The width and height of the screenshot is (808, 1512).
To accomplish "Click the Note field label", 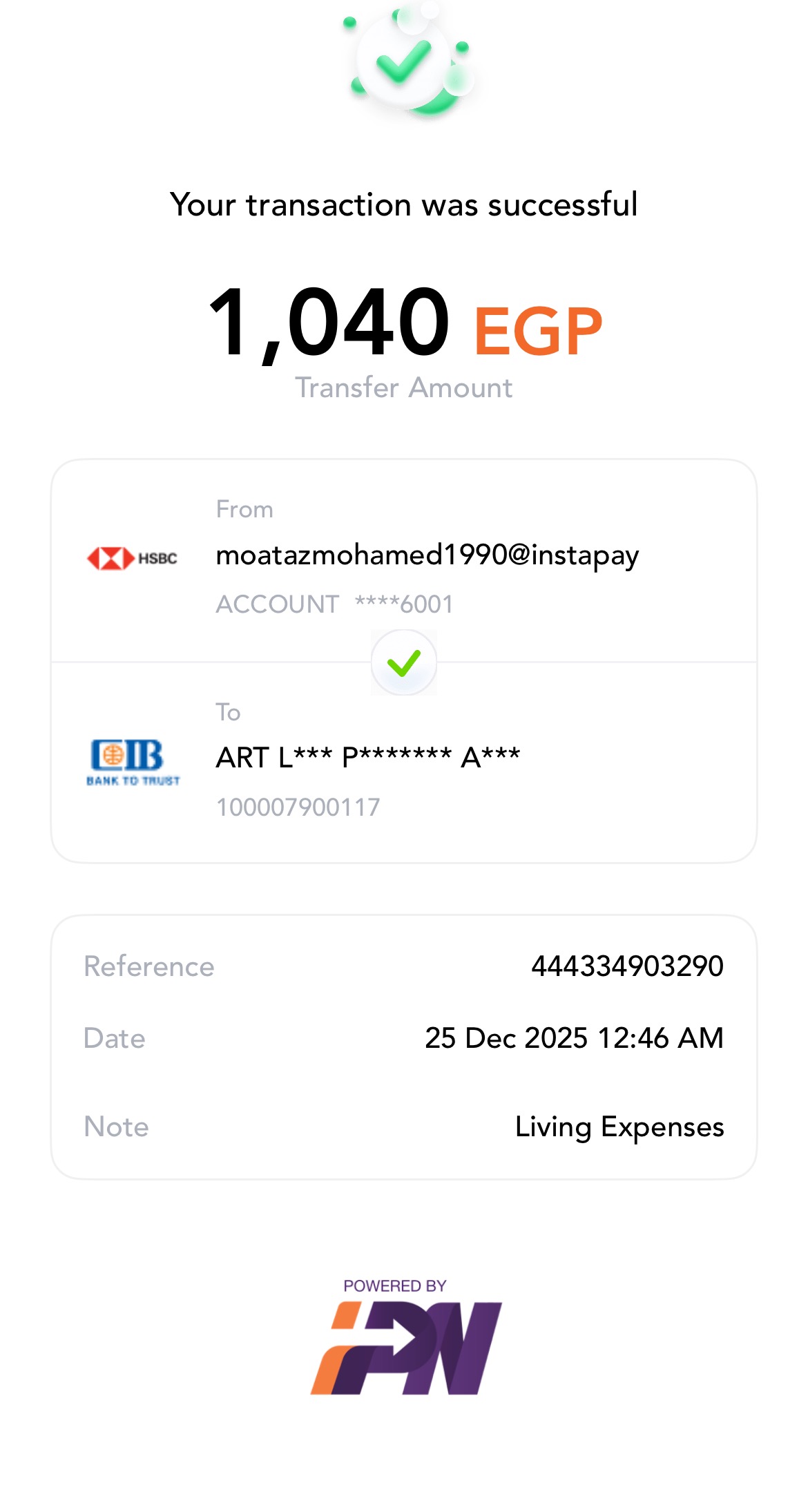I will (116, 1127).
